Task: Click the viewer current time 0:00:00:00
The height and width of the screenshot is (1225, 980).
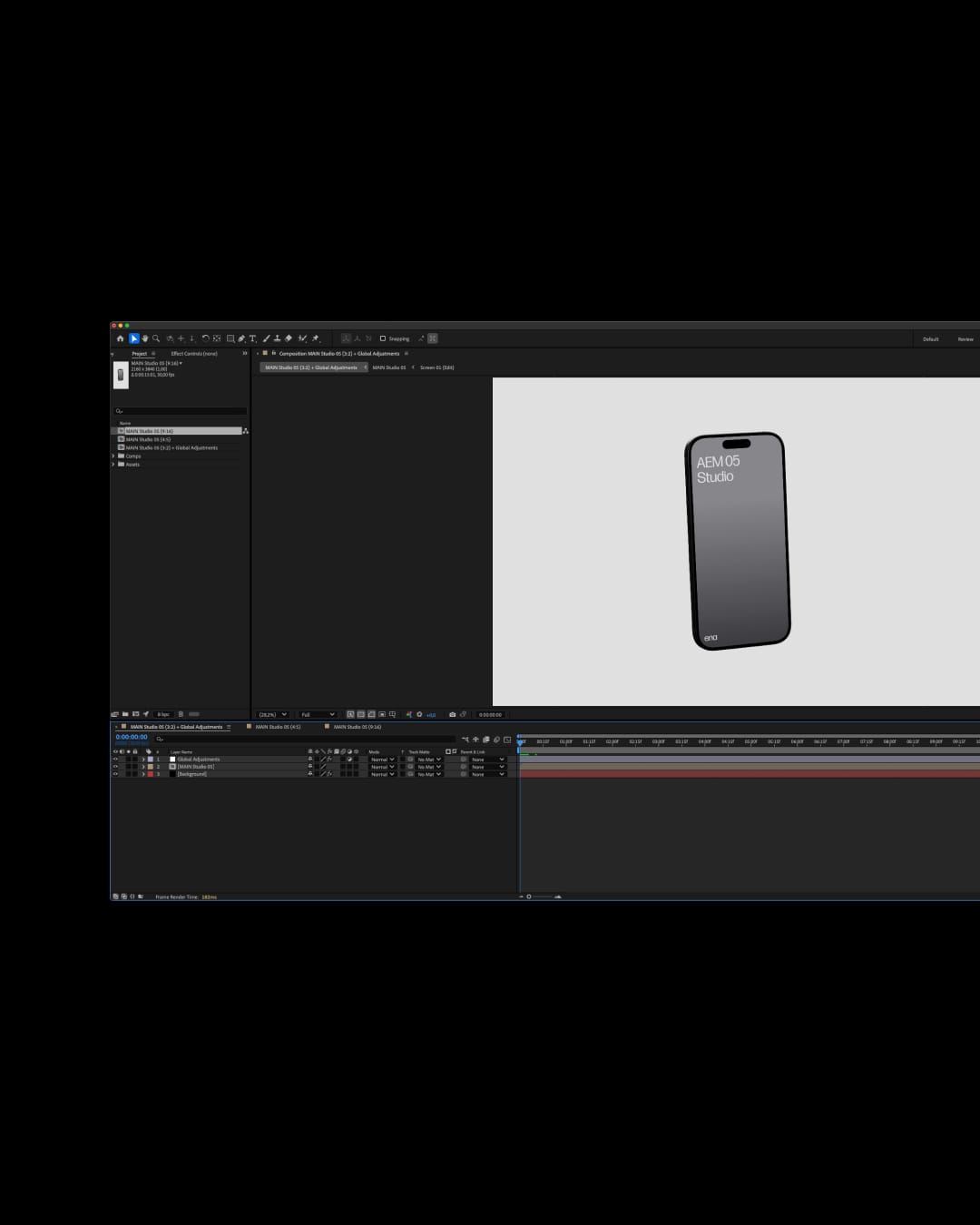Action: 490,714
